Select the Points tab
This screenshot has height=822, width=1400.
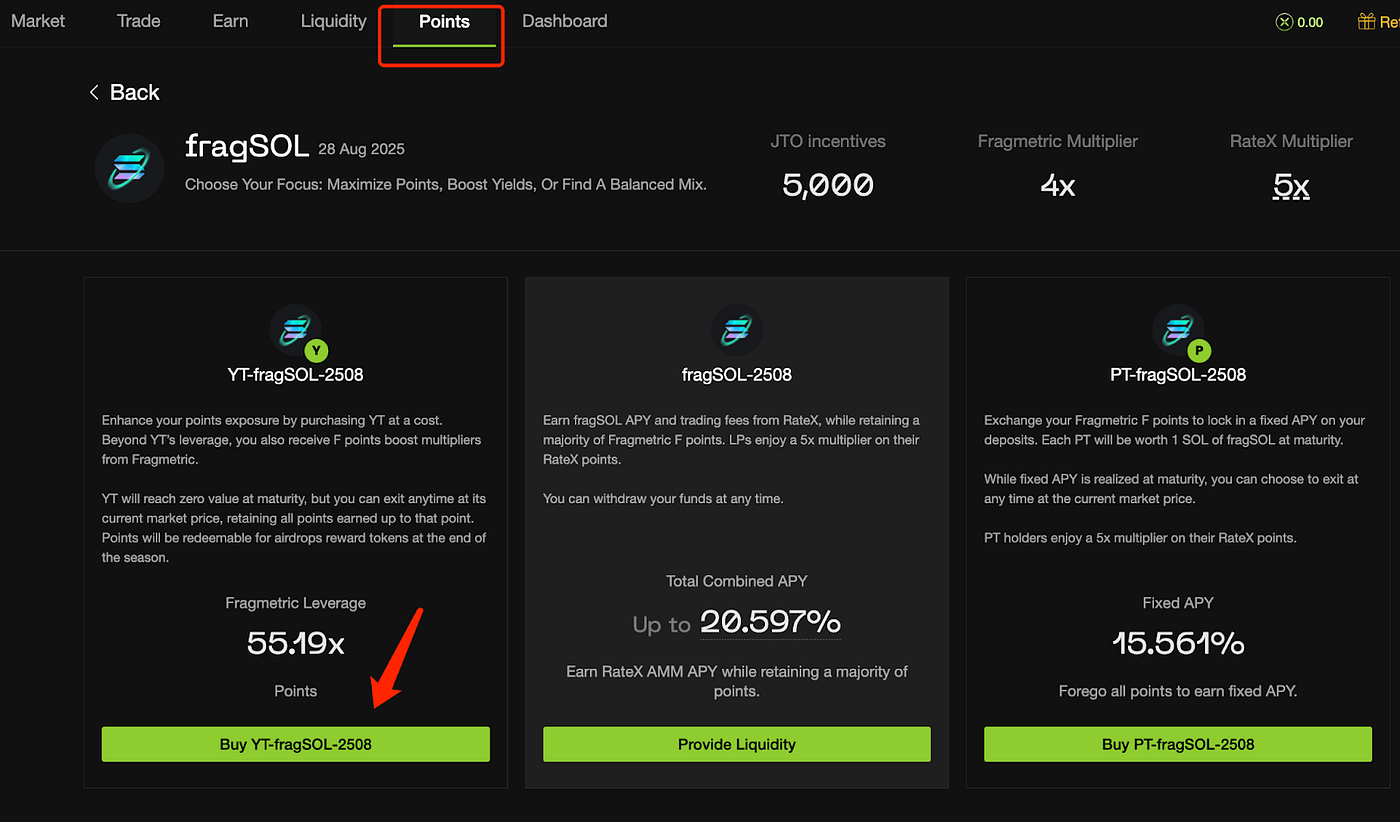coord(444,21)
